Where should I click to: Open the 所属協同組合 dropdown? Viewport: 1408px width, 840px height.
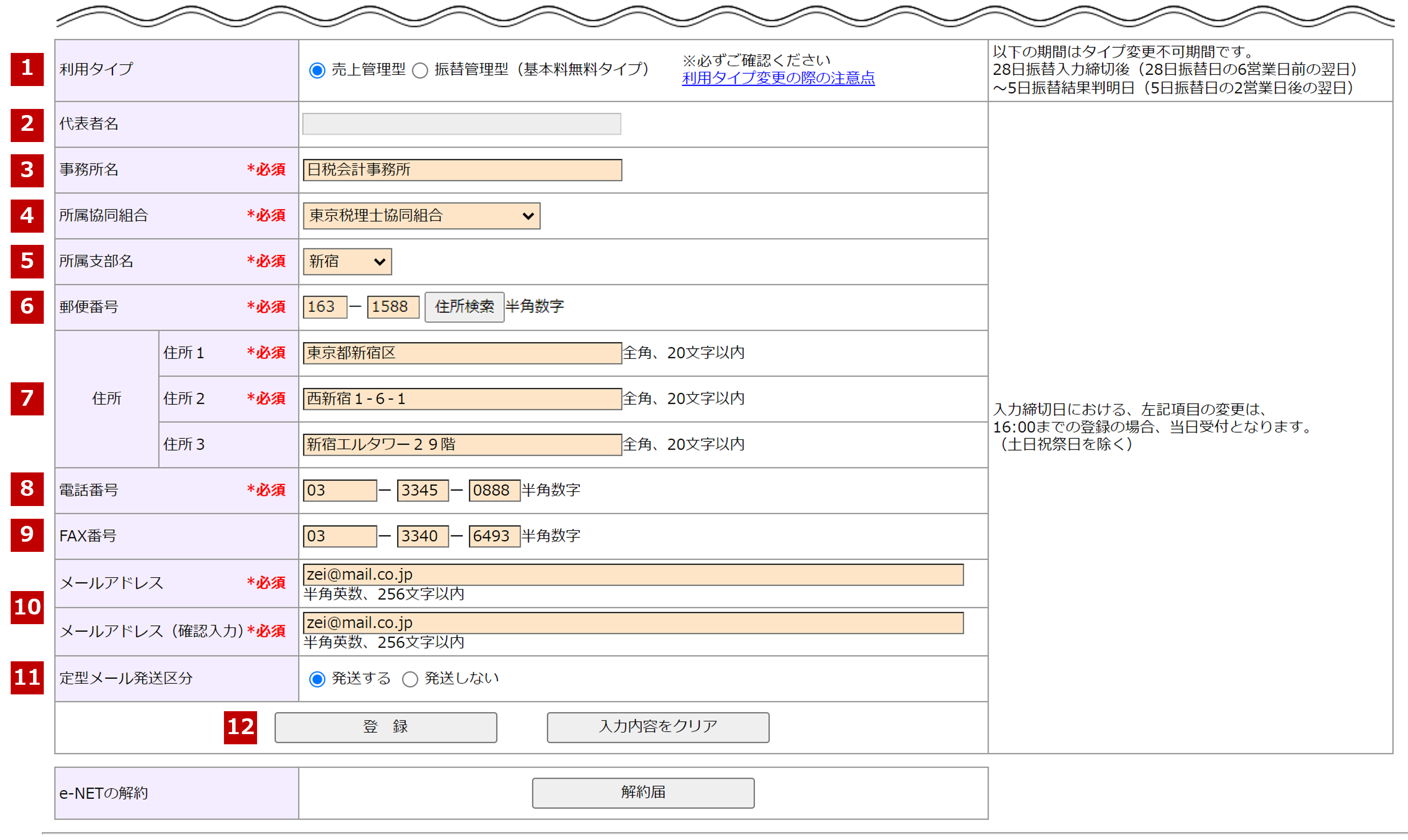pyautogui.click(x=421, y=216)
